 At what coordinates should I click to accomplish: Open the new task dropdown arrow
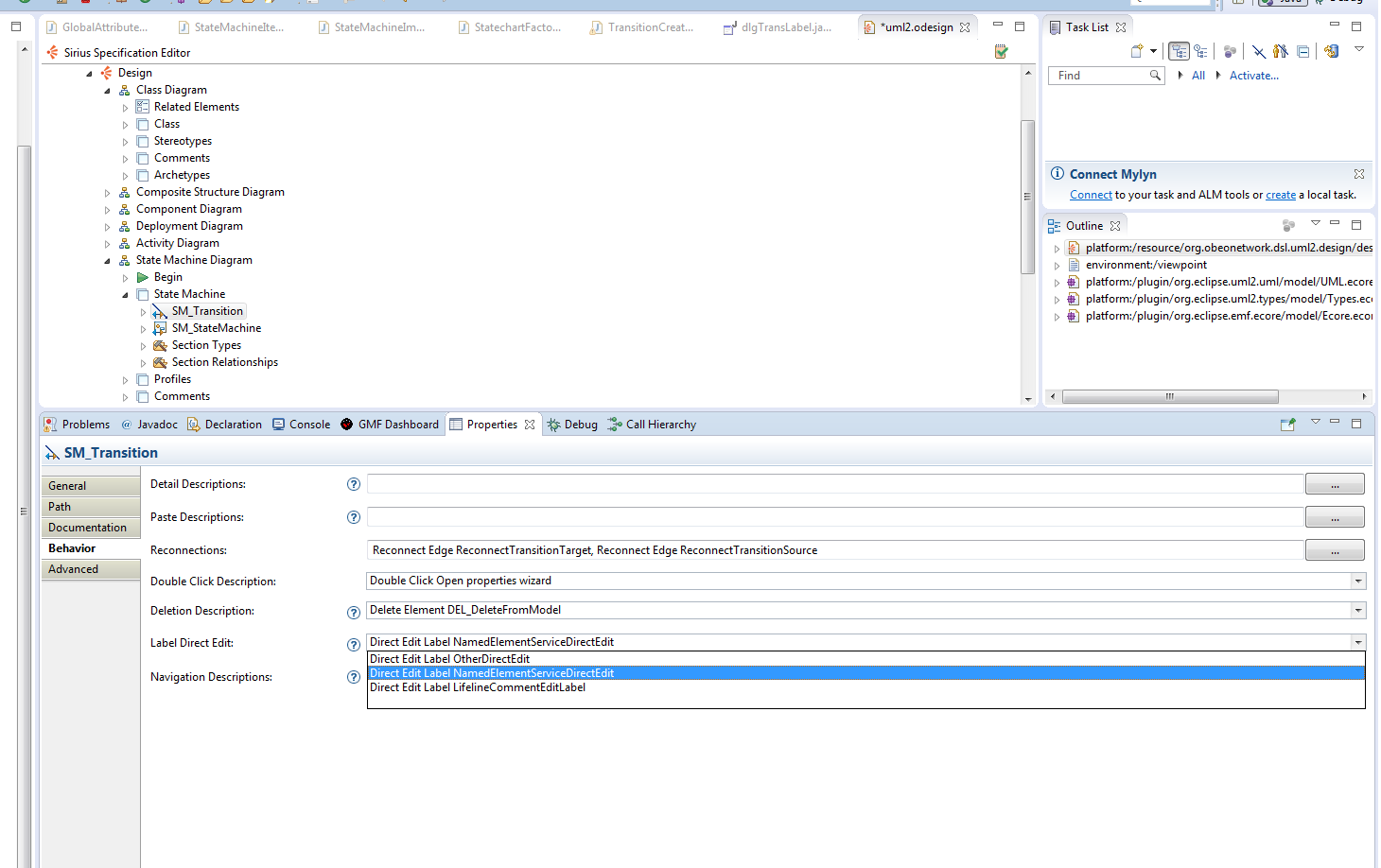coord(1153,51)
